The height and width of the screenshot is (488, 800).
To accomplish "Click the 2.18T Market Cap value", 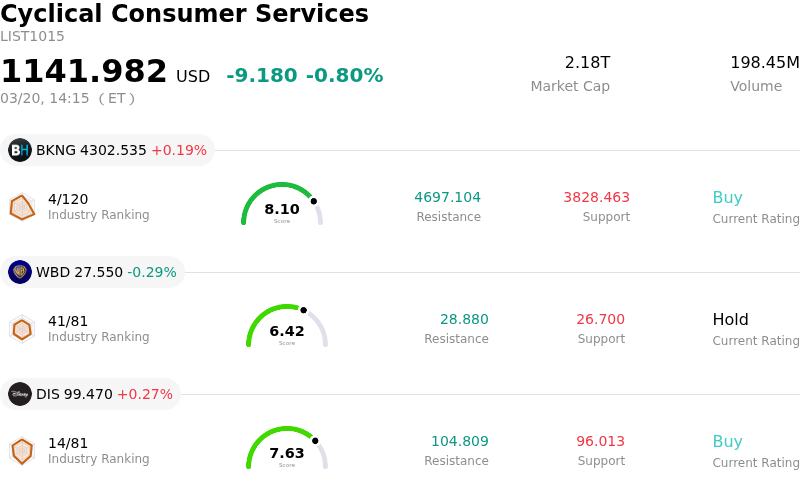I will [x=587, y=63].
